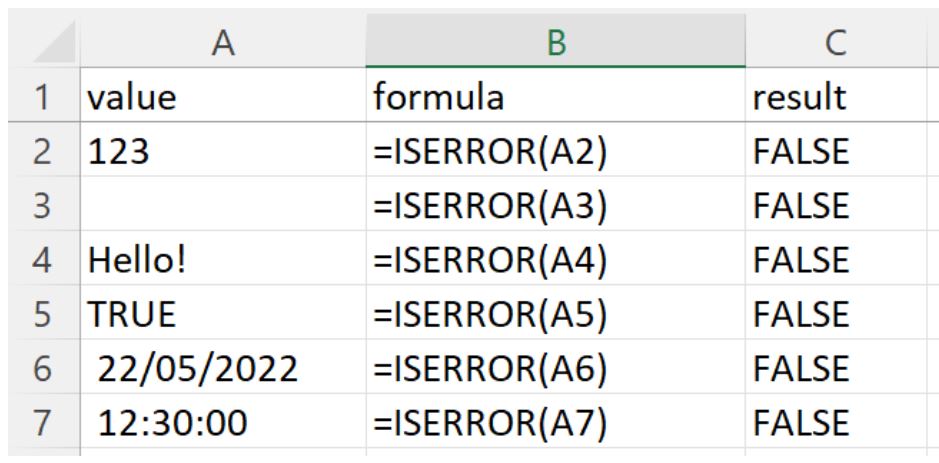Select row 3 header
The image size is (939, 463).
tap(39, 210)
